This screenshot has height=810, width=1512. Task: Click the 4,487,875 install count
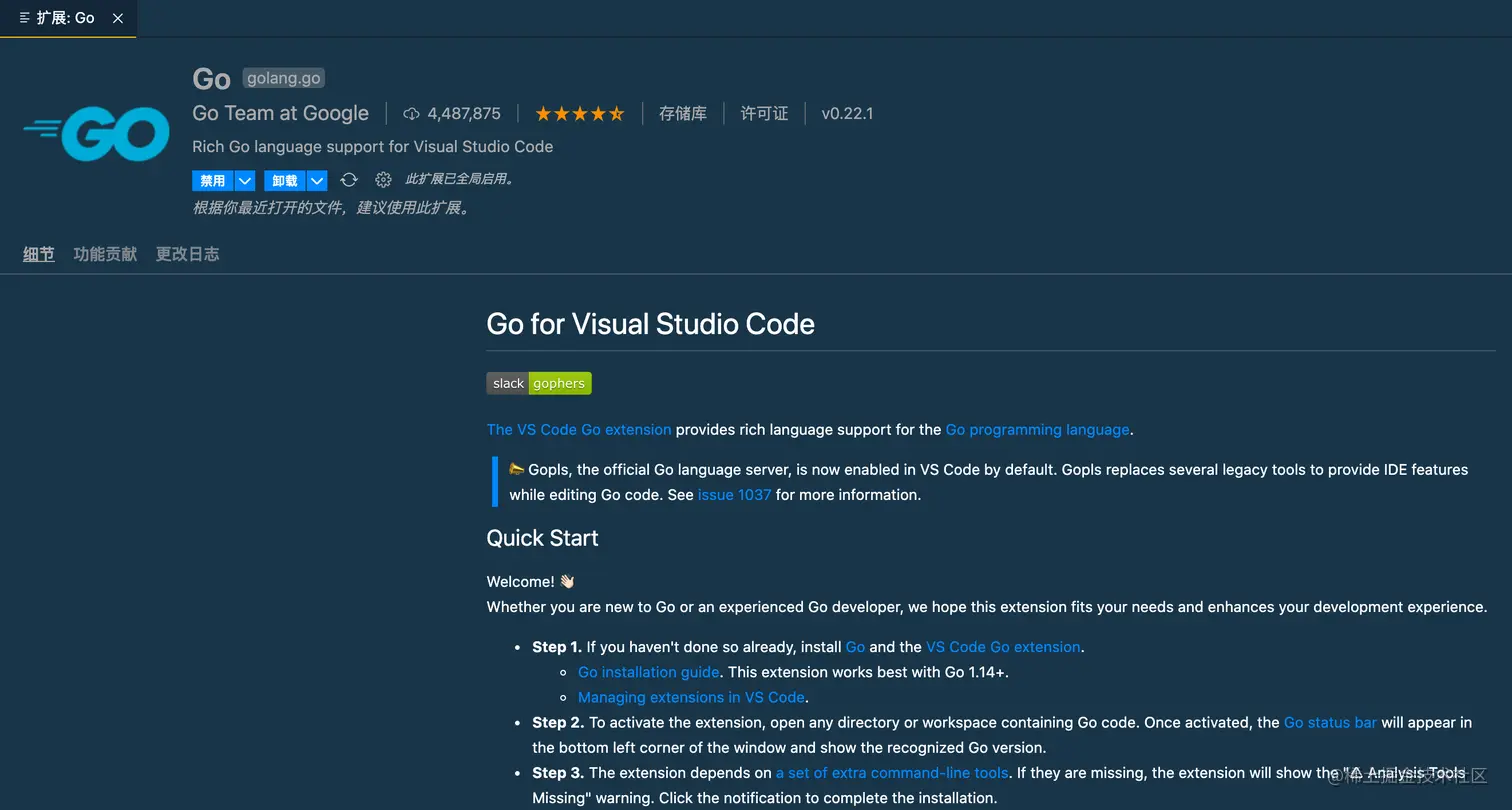(464, 114)
